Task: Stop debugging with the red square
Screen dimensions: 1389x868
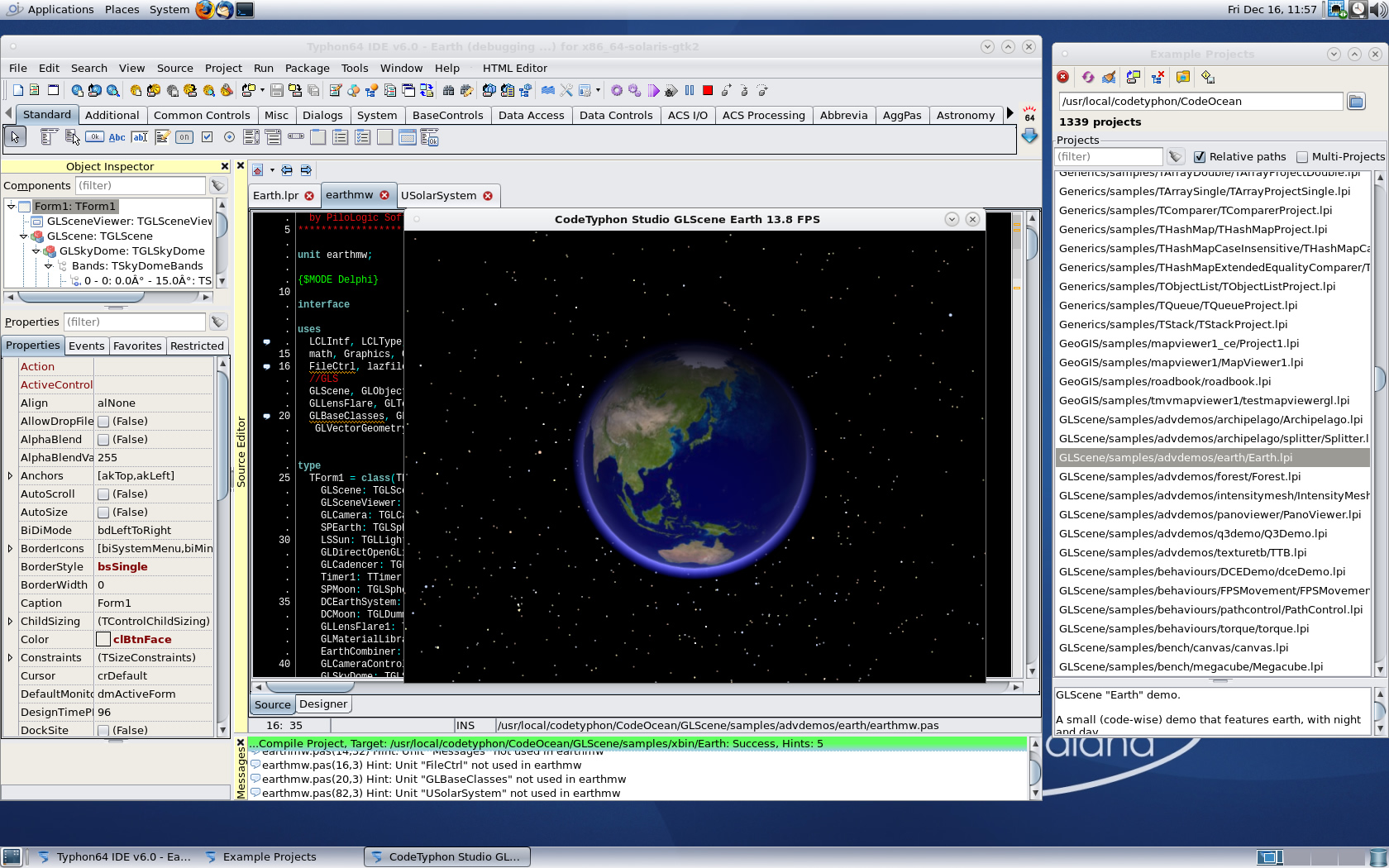Action: coord(708,91)
